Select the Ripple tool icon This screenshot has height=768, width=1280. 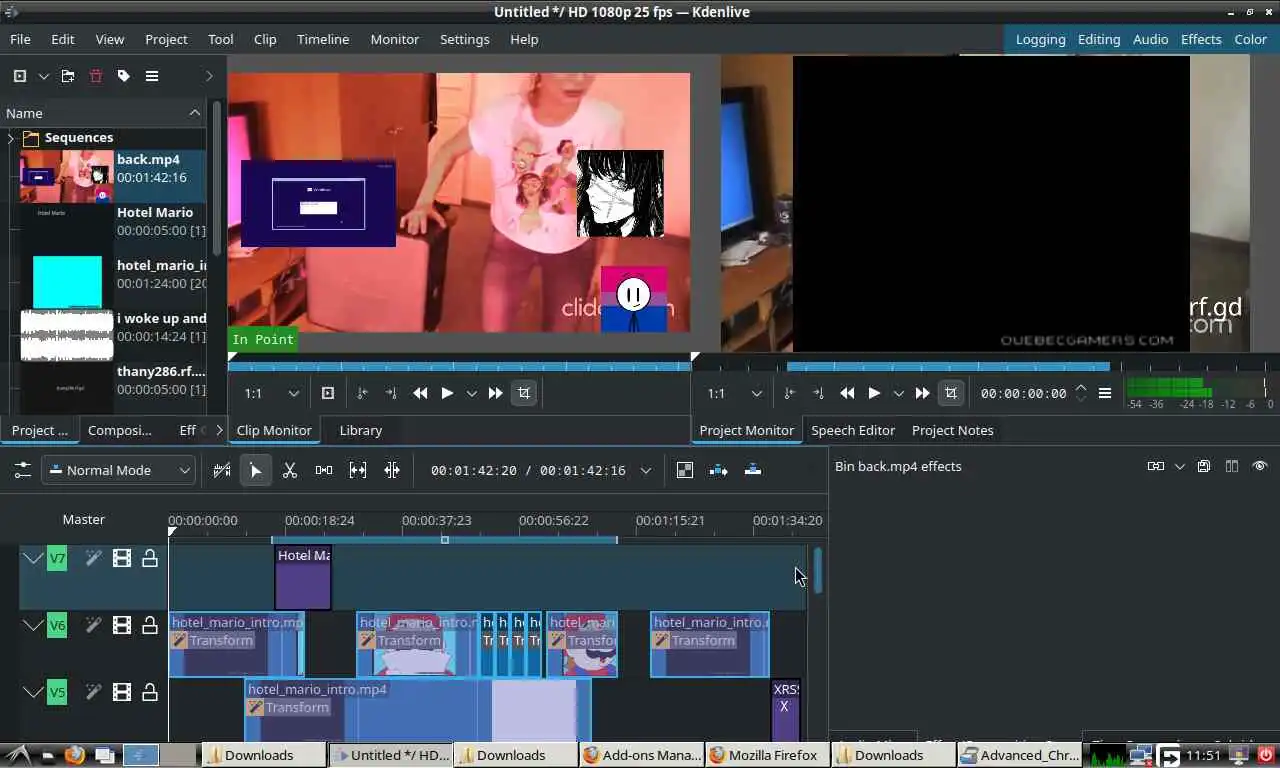[392, 470]
